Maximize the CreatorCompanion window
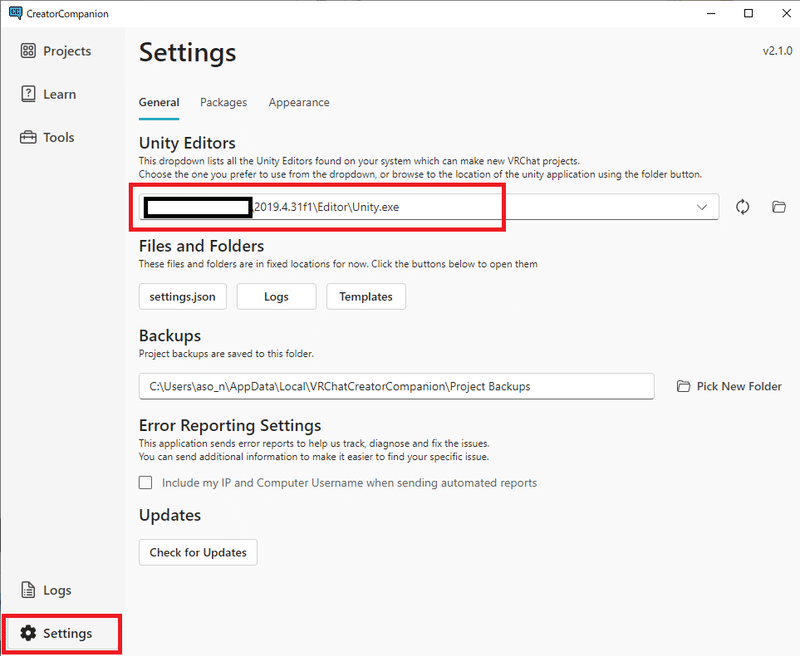 tap(748, 13)
